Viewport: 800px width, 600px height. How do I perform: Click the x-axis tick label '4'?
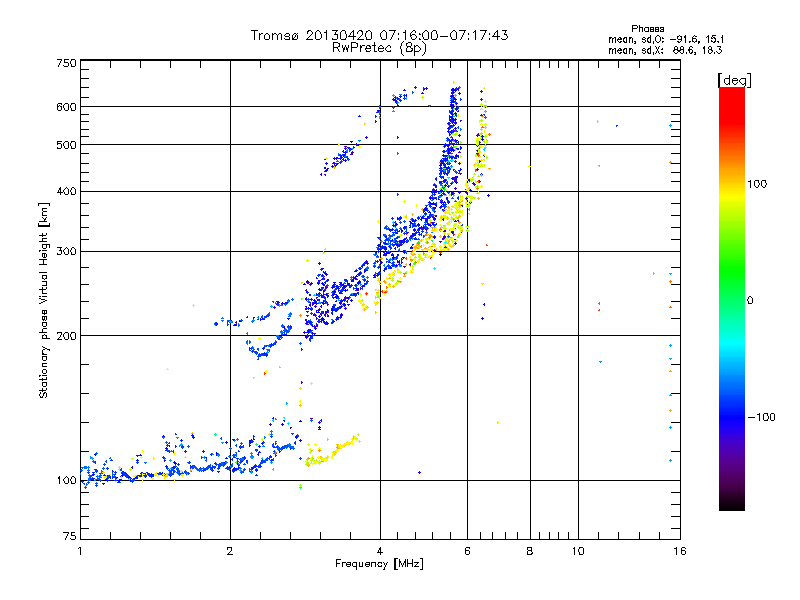[x=380, y=551]
